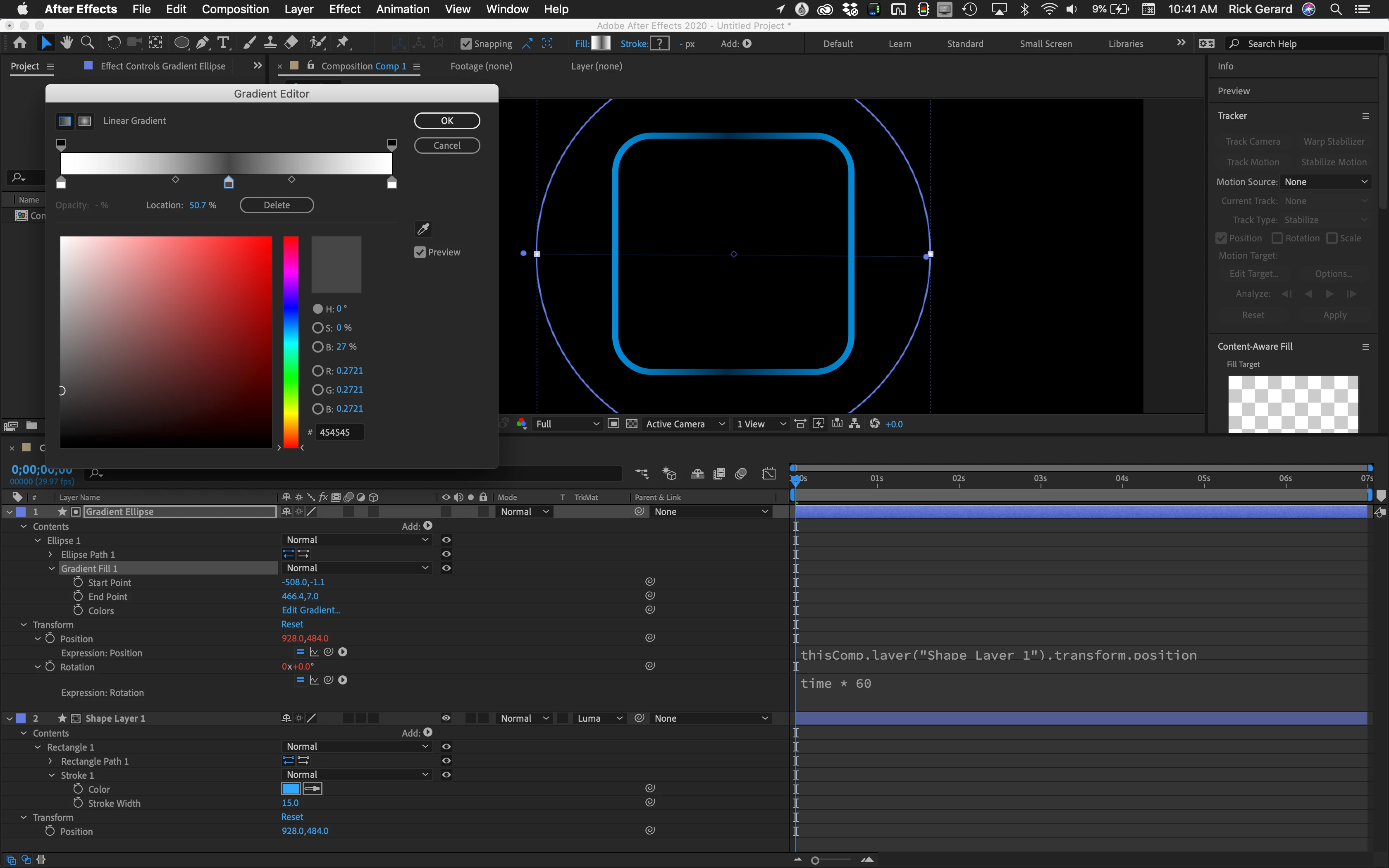This screenshot has width=1389, height=868.
Task: Open the Animation menu
Action: click(x=402, y=9)
